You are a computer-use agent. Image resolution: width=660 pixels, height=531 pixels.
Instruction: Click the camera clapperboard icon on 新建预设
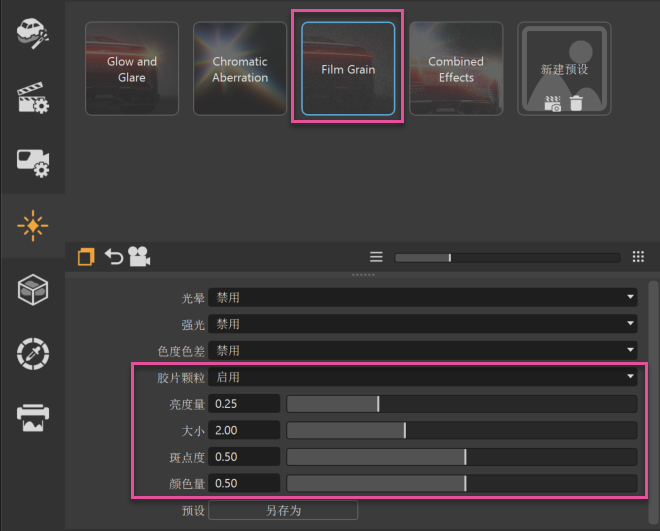click(x=553, y=104)
